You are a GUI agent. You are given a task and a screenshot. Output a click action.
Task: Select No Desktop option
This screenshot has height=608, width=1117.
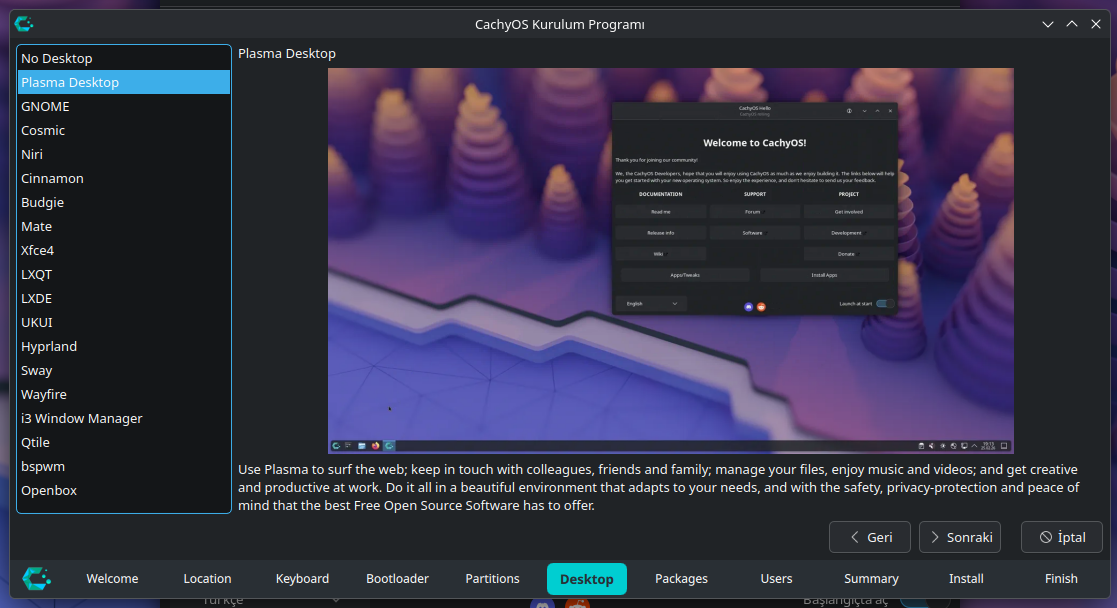123,58
